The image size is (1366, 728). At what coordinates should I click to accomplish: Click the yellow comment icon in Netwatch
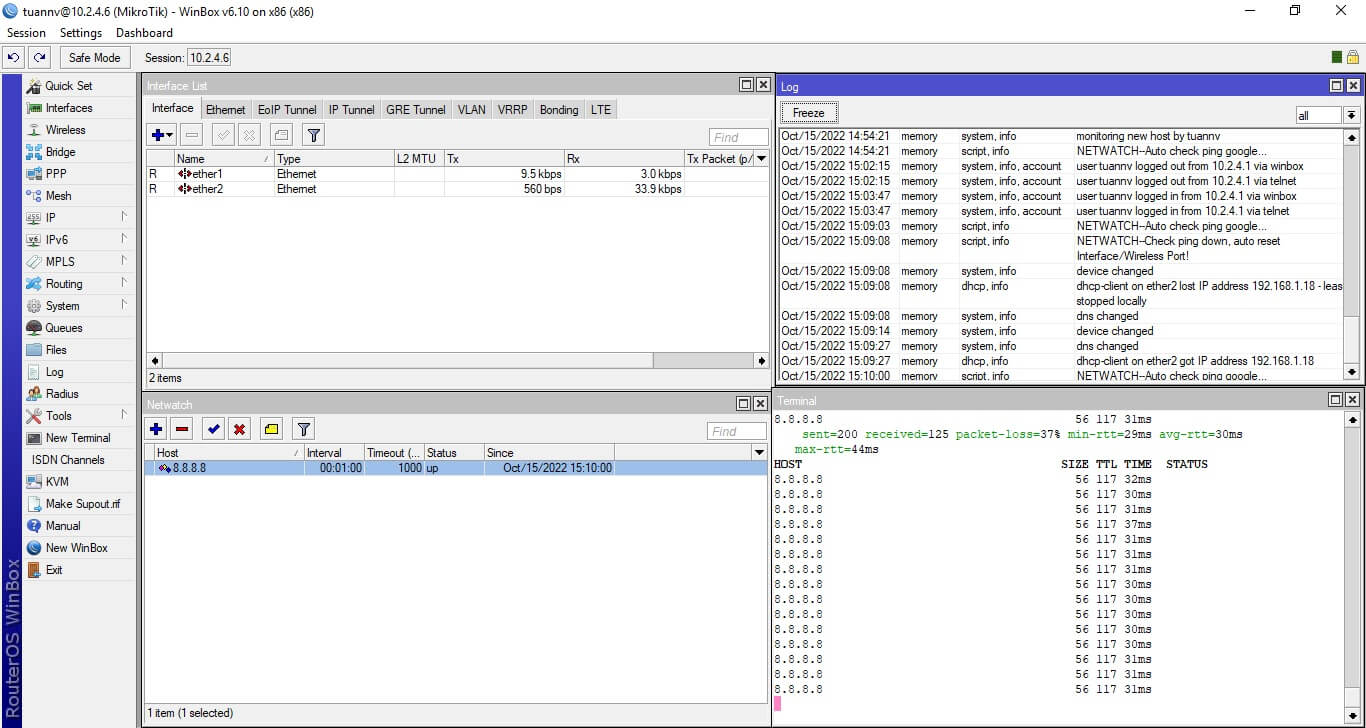pyautogui.click(x=271, y=429)
